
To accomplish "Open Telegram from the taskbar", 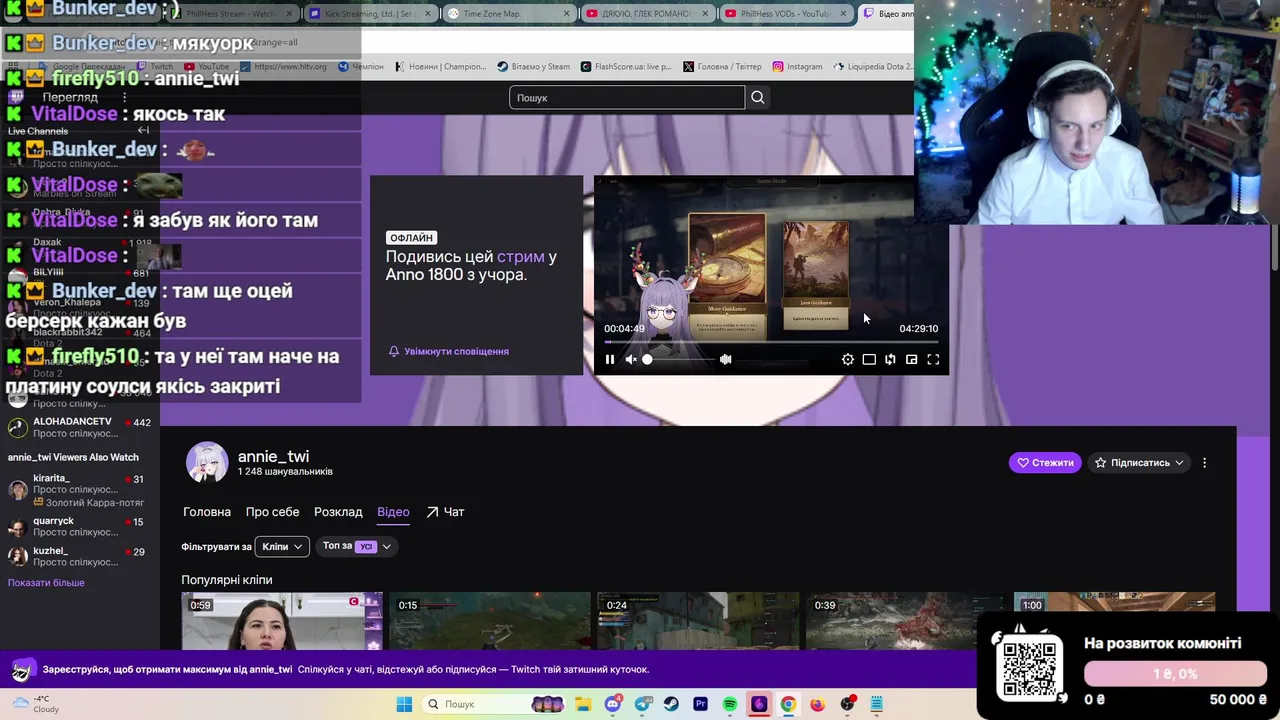I will tap(642, 704).
